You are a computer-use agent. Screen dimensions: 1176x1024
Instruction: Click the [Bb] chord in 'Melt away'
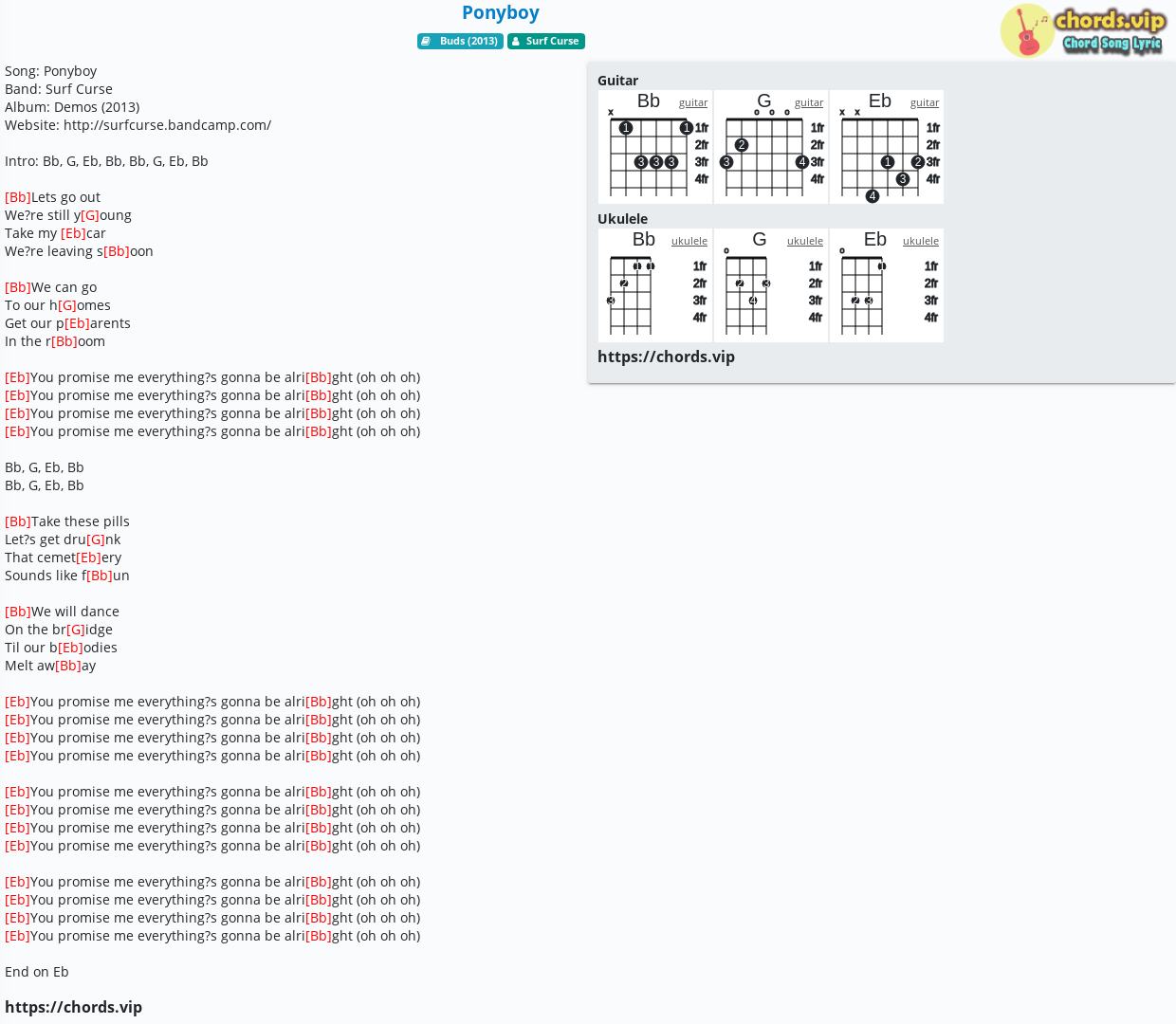pyautogui.click(x=68, y=666)
